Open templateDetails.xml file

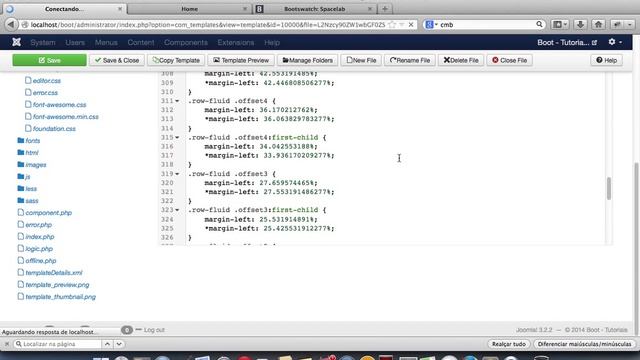coord(50,273)
